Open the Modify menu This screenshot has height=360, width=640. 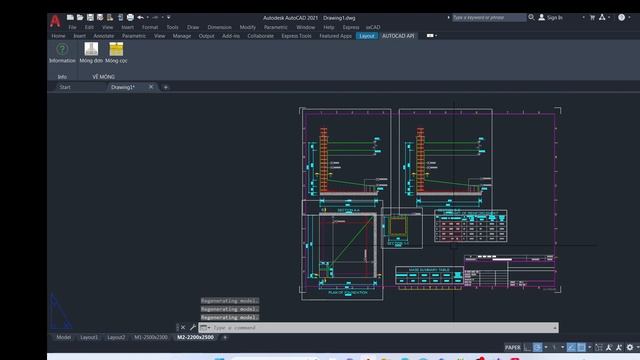(x=247, y=27)
